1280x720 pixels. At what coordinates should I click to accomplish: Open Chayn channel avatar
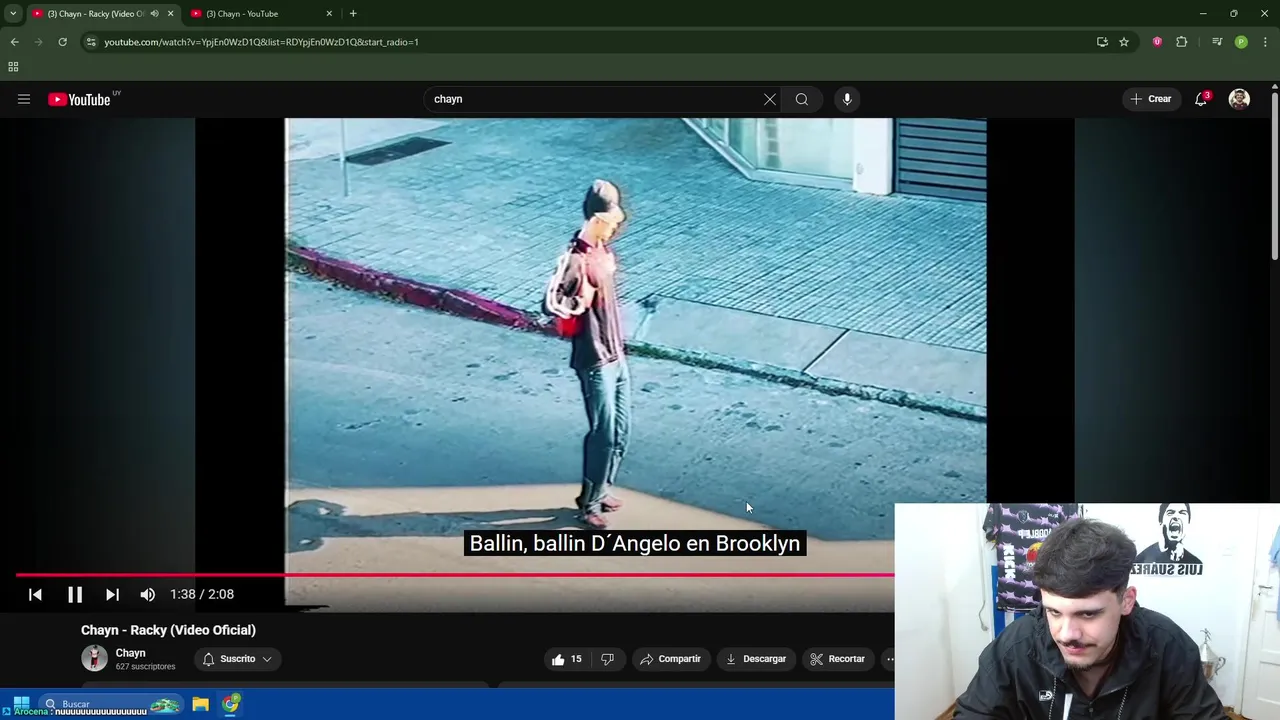pos(94,658)
